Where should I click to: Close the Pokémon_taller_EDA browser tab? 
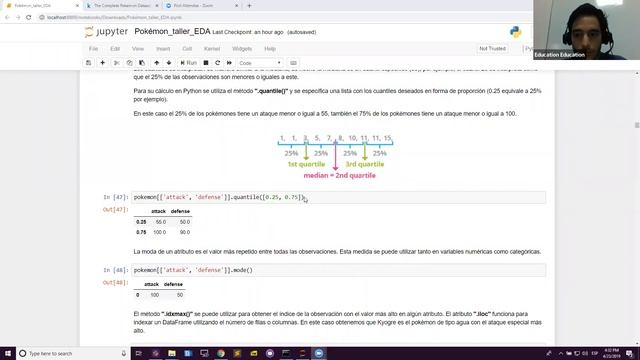coord(78,6)
